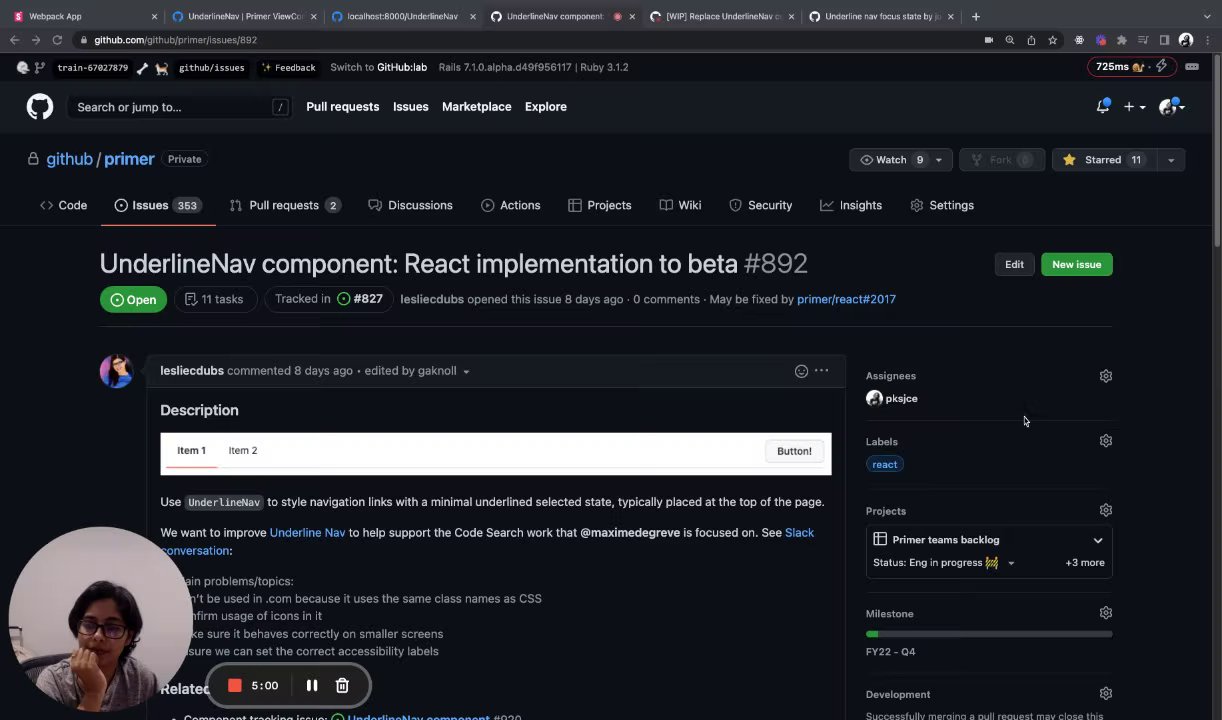Click the Starred button
The height and width of the screenshot is (720, 1222).
[x=1103, y=160]
